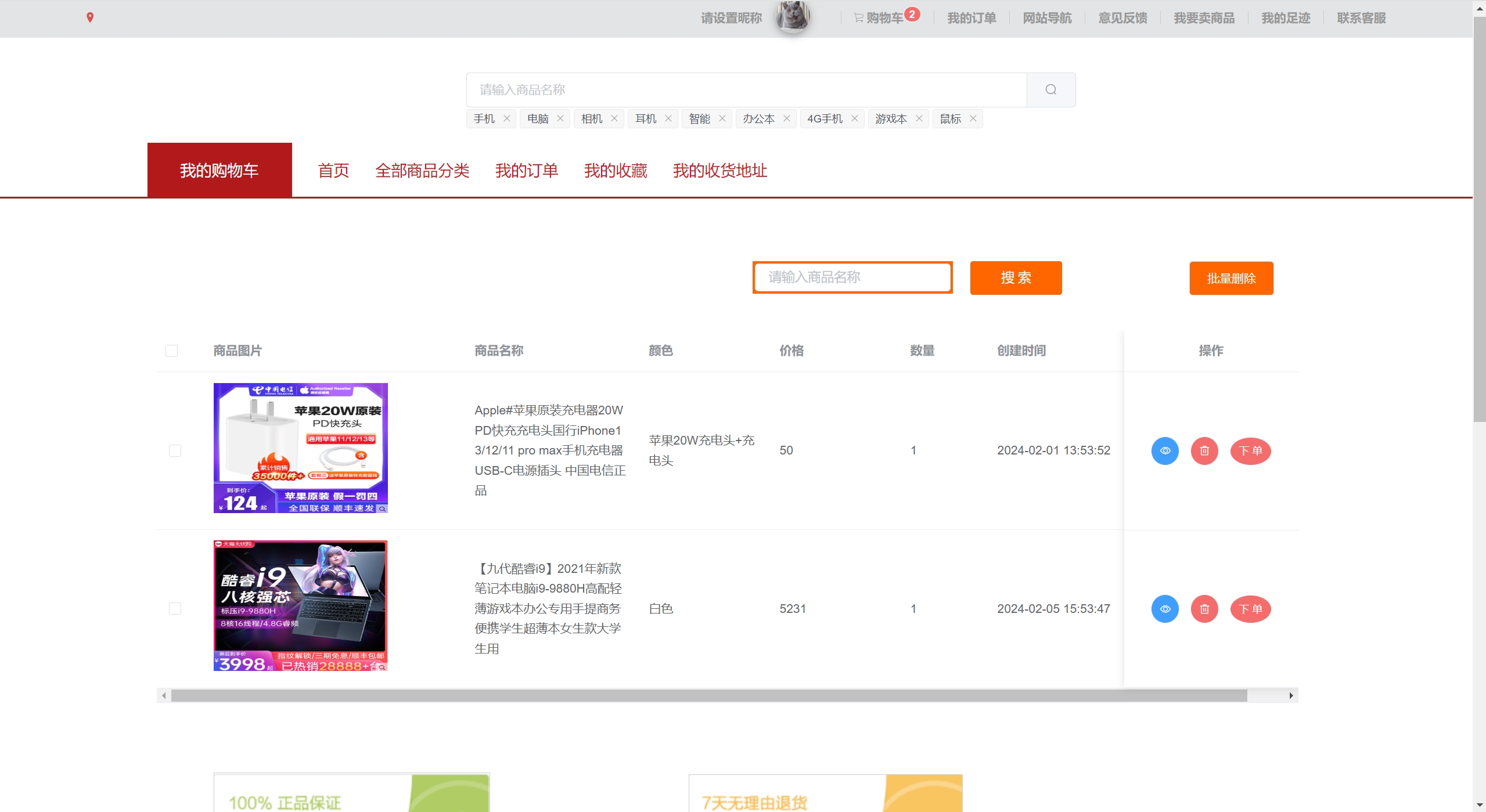Image resolution: width=1486 pixels, height=812 pixels.
Task: Click the user avatar picture
Action: (x=793, y=17)
